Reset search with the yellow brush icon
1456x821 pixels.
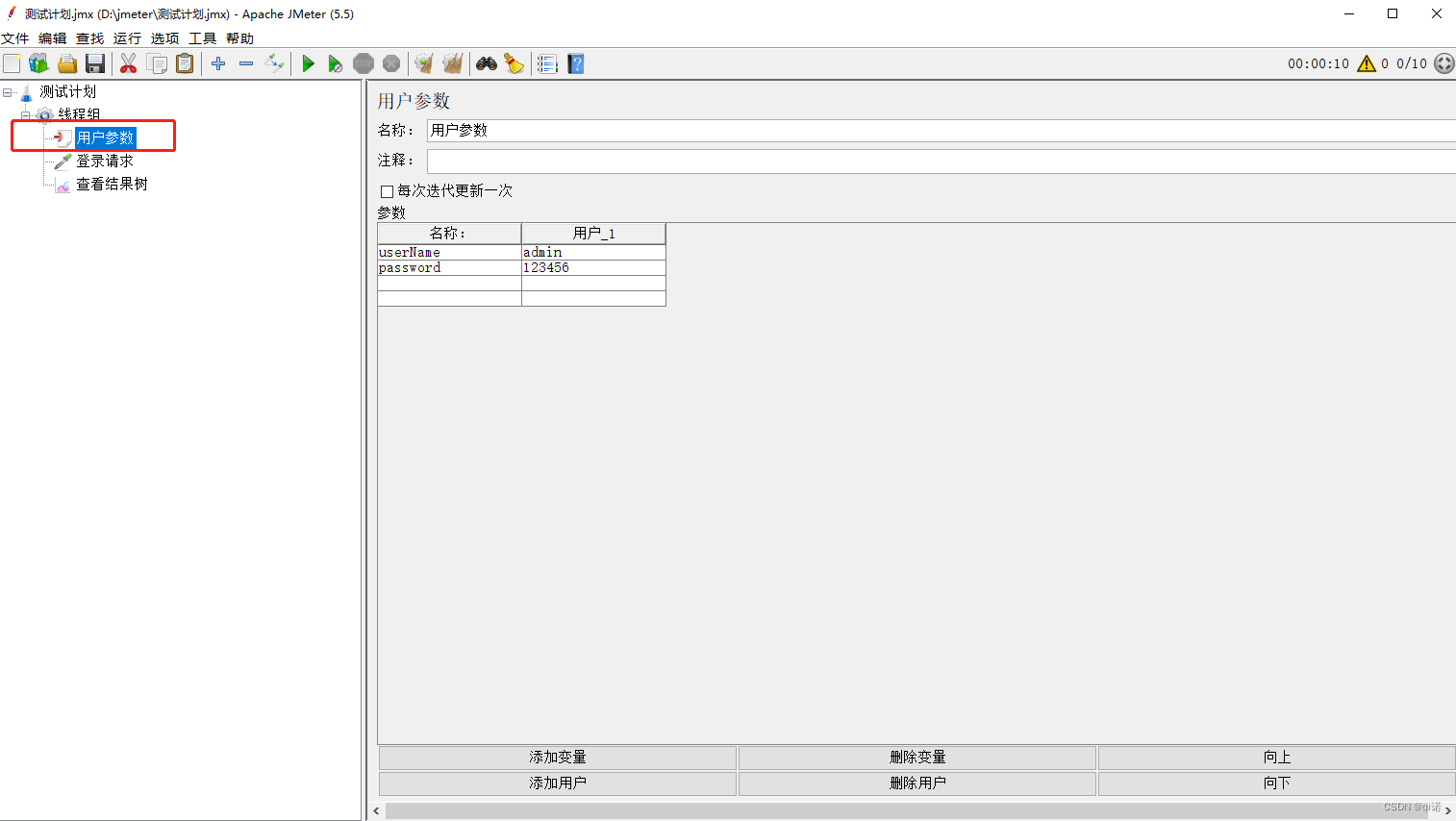pos(515,63)
